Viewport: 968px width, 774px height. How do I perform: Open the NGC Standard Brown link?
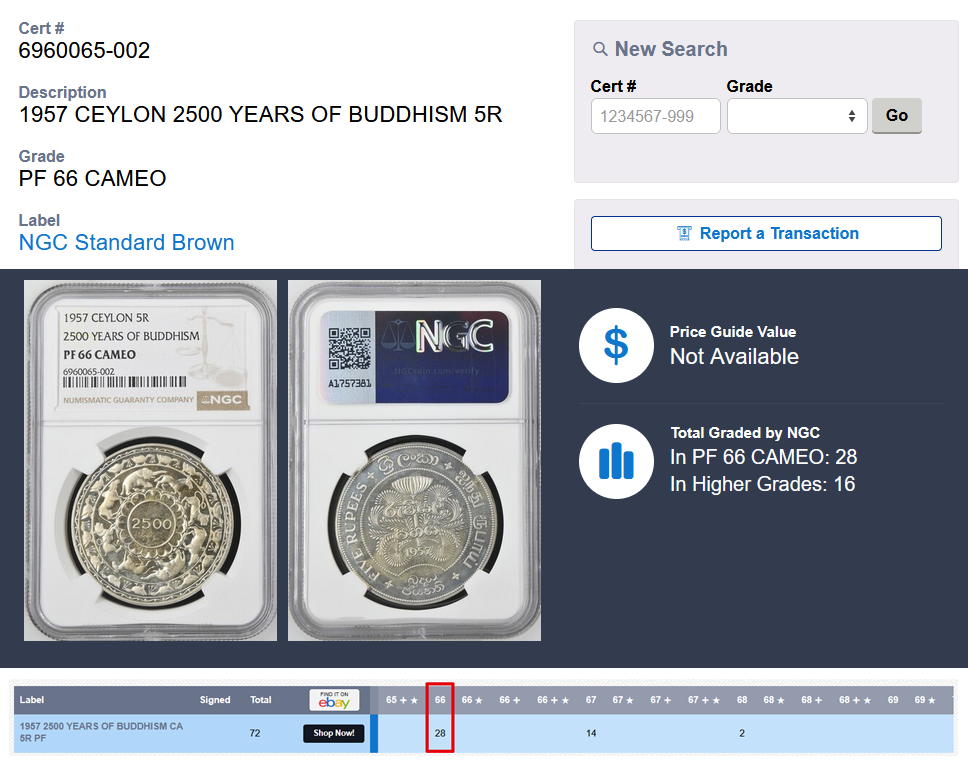[127, 242]
